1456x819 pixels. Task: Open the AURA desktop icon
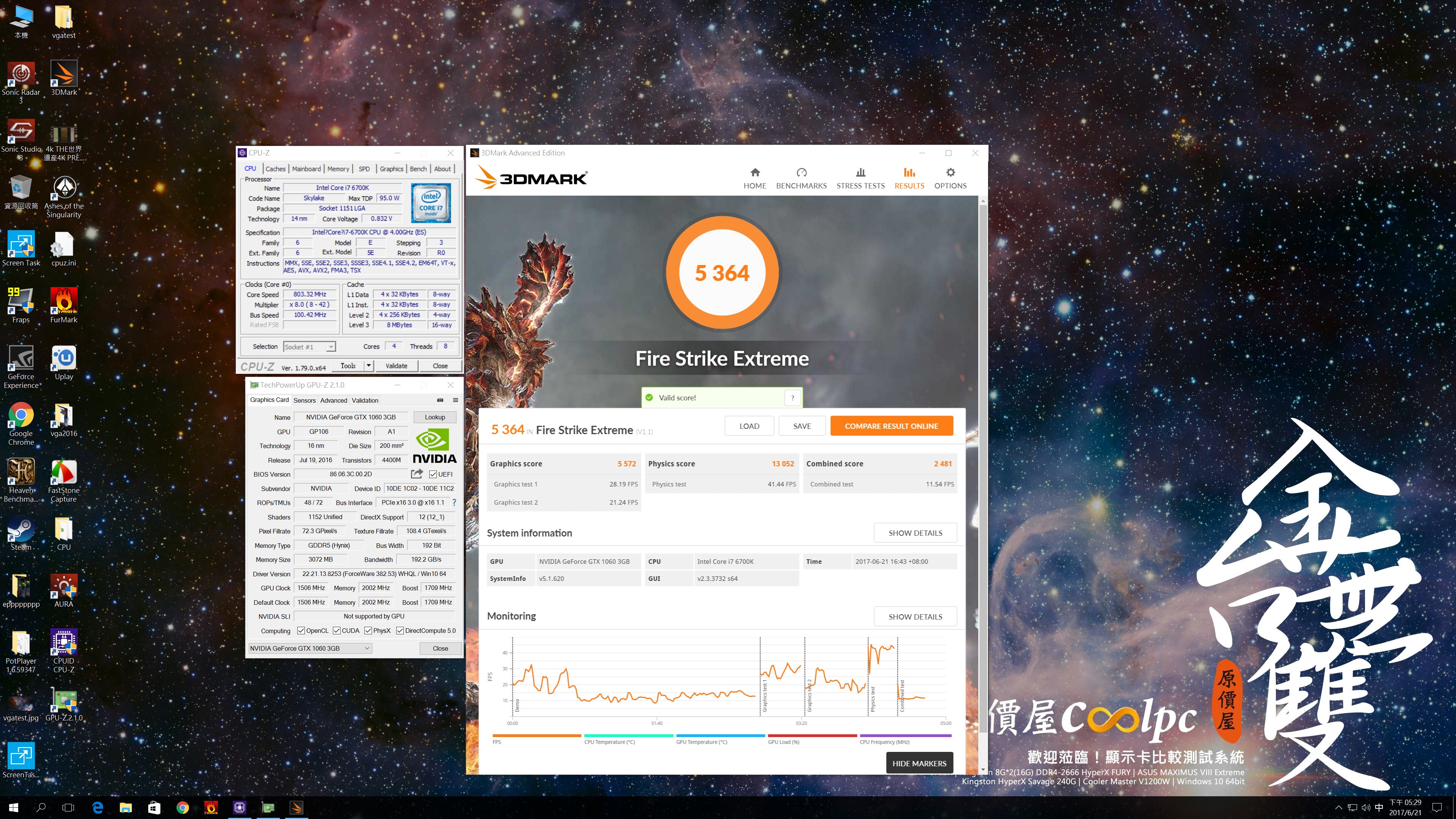pyautogui.click(x=64, y=591)
